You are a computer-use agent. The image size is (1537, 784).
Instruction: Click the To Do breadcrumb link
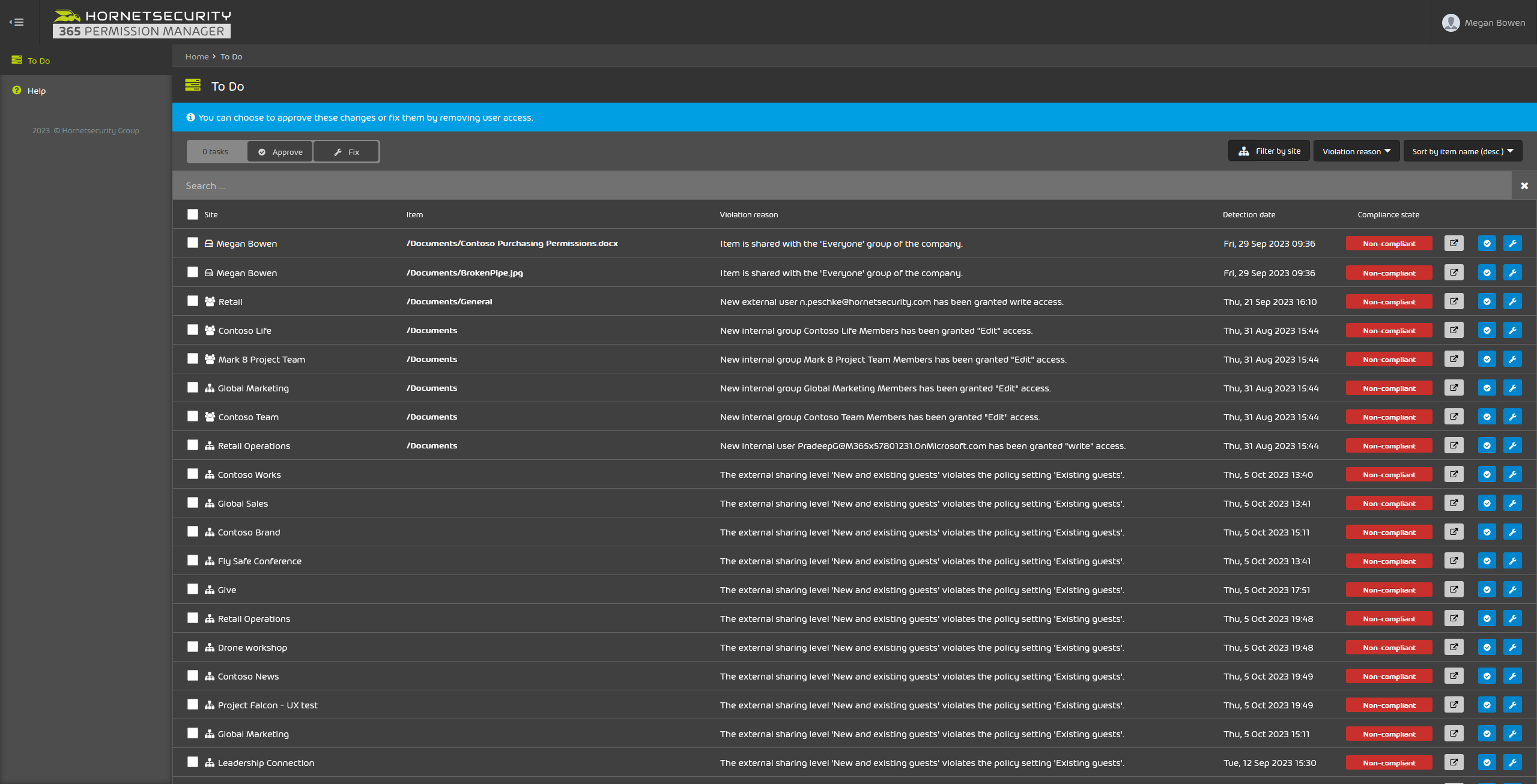pyautogui.click(x=231, y=56)
